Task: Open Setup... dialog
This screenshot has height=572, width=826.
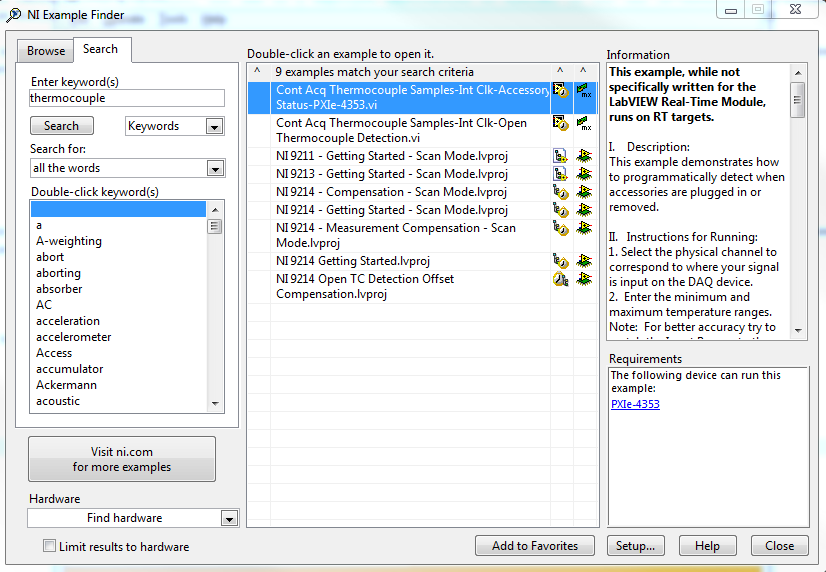Action: point(635,546)
